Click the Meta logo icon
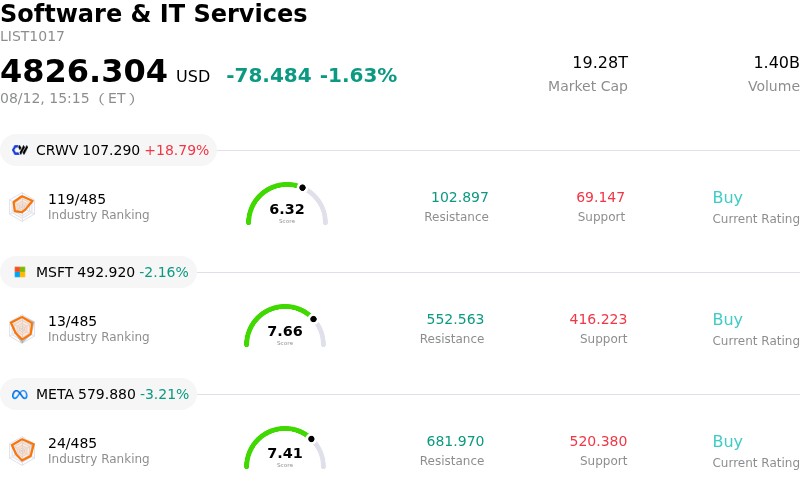This screenshot has height=488, width=800. coord(20,394)
